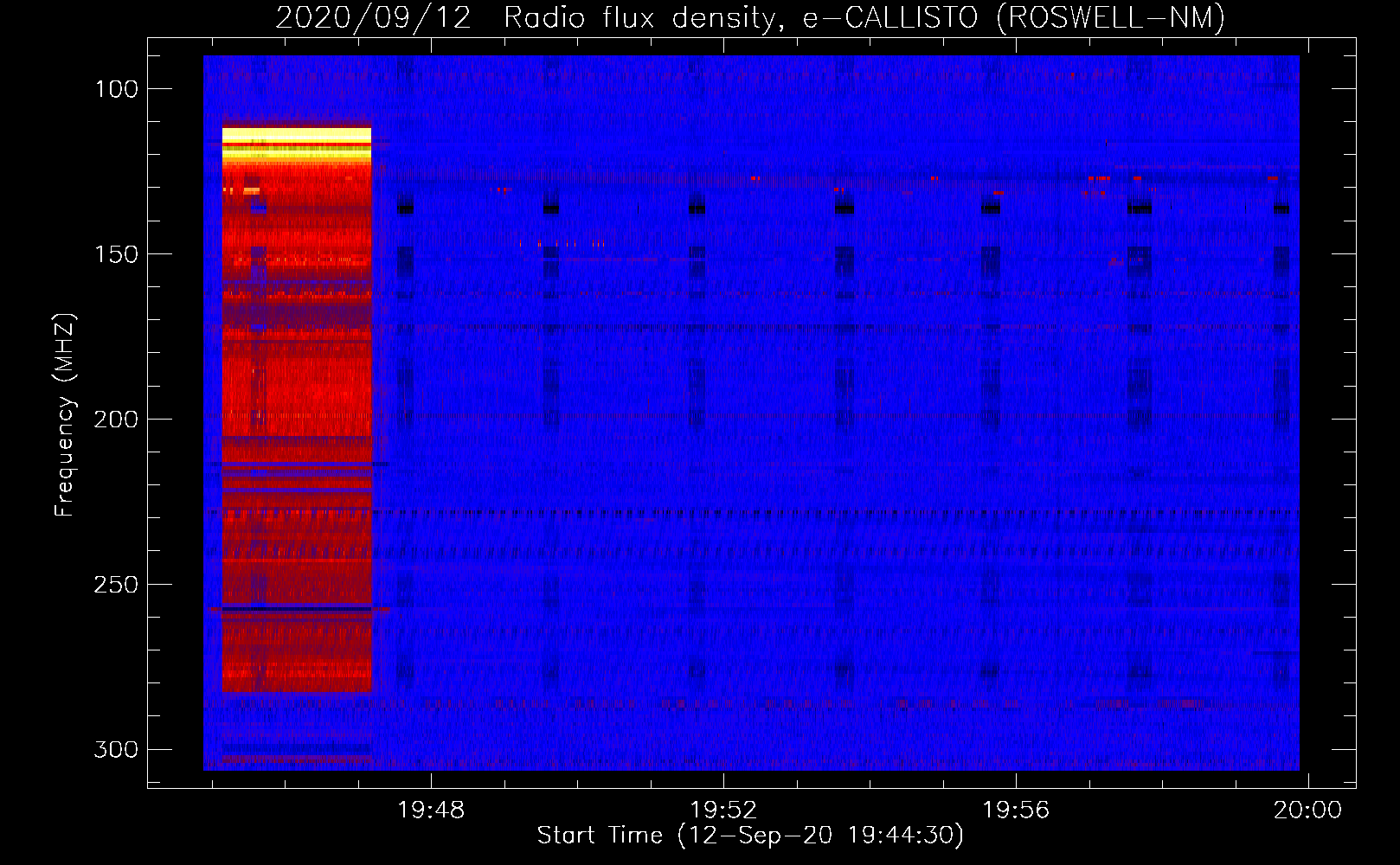Image resolution: width=1400 pixels, height=865 pixels.
Task: Click the 'Frequency (MHZ)' y-axis label
Action: (x=65, y=414)
